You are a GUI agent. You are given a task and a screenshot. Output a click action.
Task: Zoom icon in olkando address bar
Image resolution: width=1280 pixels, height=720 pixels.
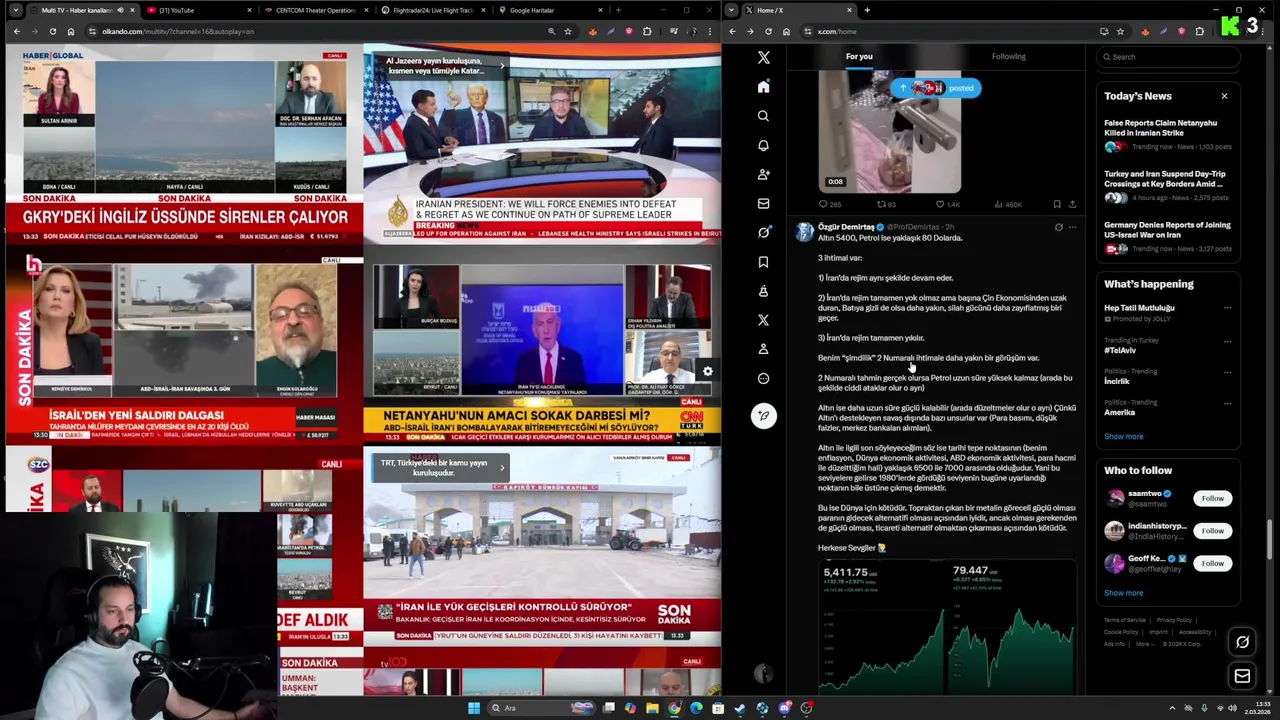551,31
